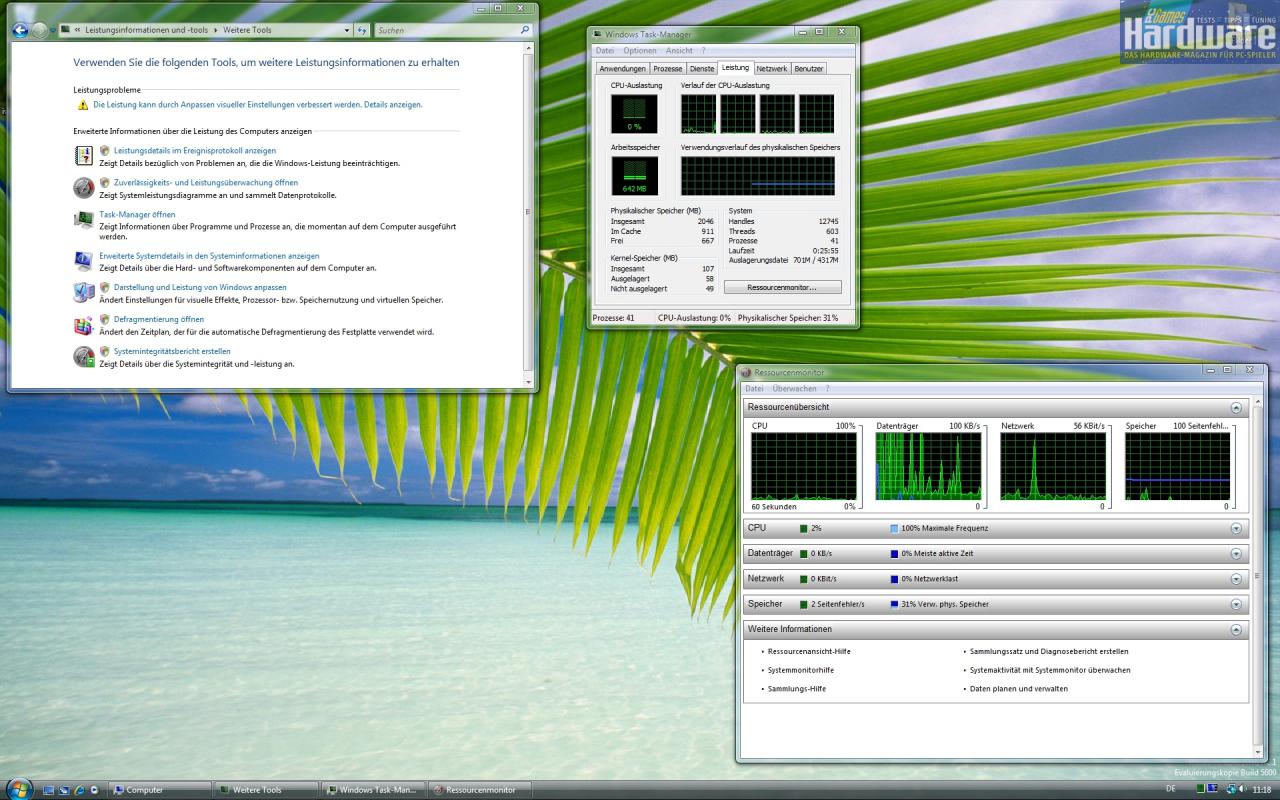The image size is (1280, 800).
Task: Open the Überwachen menu in Ressourcenmonitor
Action: click(x=794, y=389)
